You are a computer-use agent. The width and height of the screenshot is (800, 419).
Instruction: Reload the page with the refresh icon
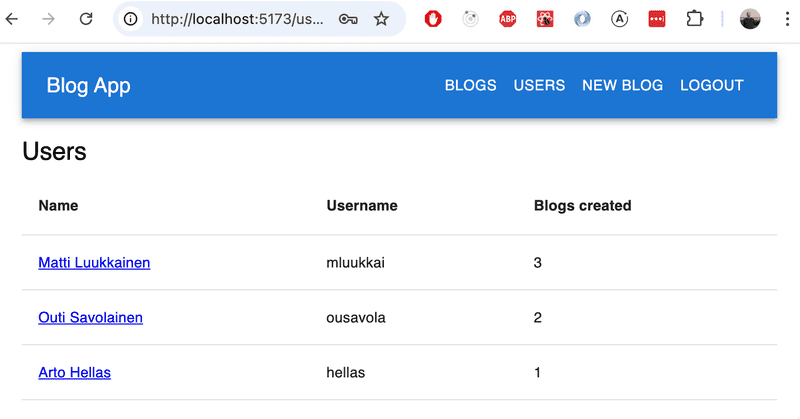tap(86, 19)
